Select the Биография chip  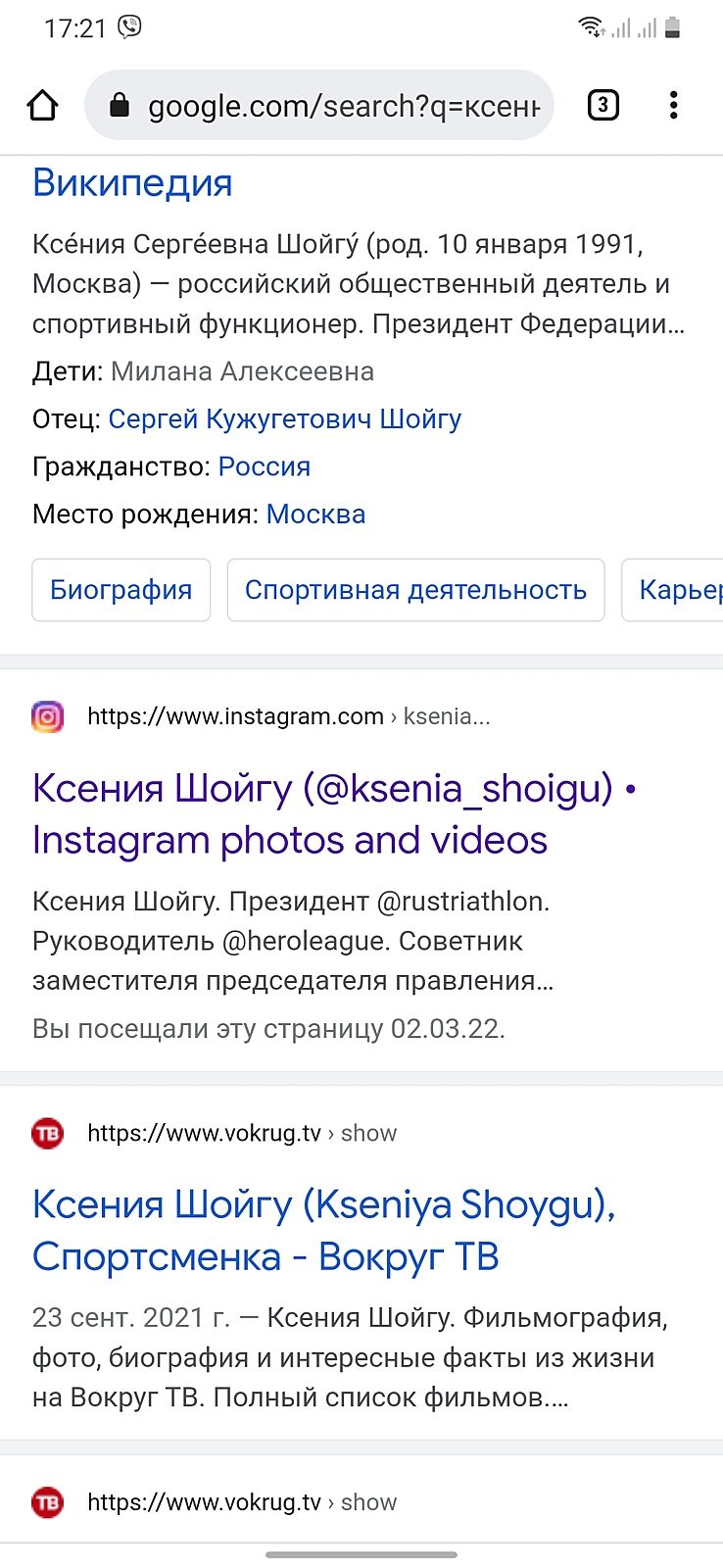click(121, 590)
